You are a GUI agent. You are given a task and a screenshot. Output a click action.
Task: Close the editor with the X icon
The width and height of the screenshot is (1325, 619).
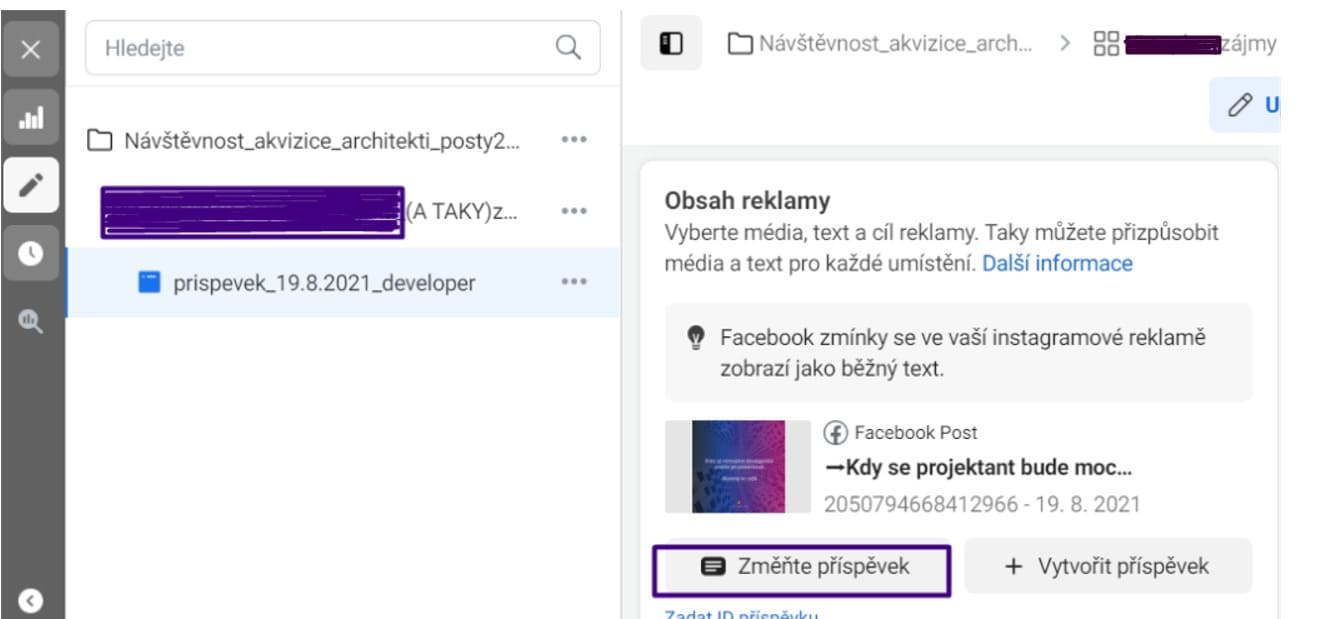(31, 49)
